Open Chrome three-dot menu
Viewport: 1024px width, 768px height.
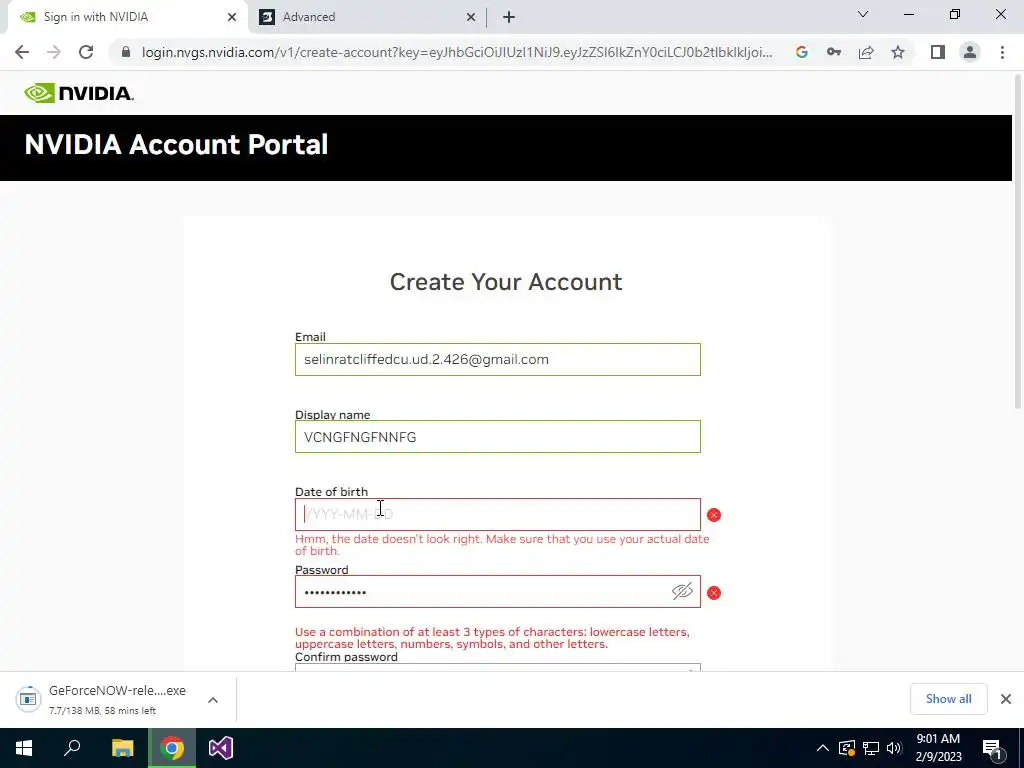pos(1002,52)
